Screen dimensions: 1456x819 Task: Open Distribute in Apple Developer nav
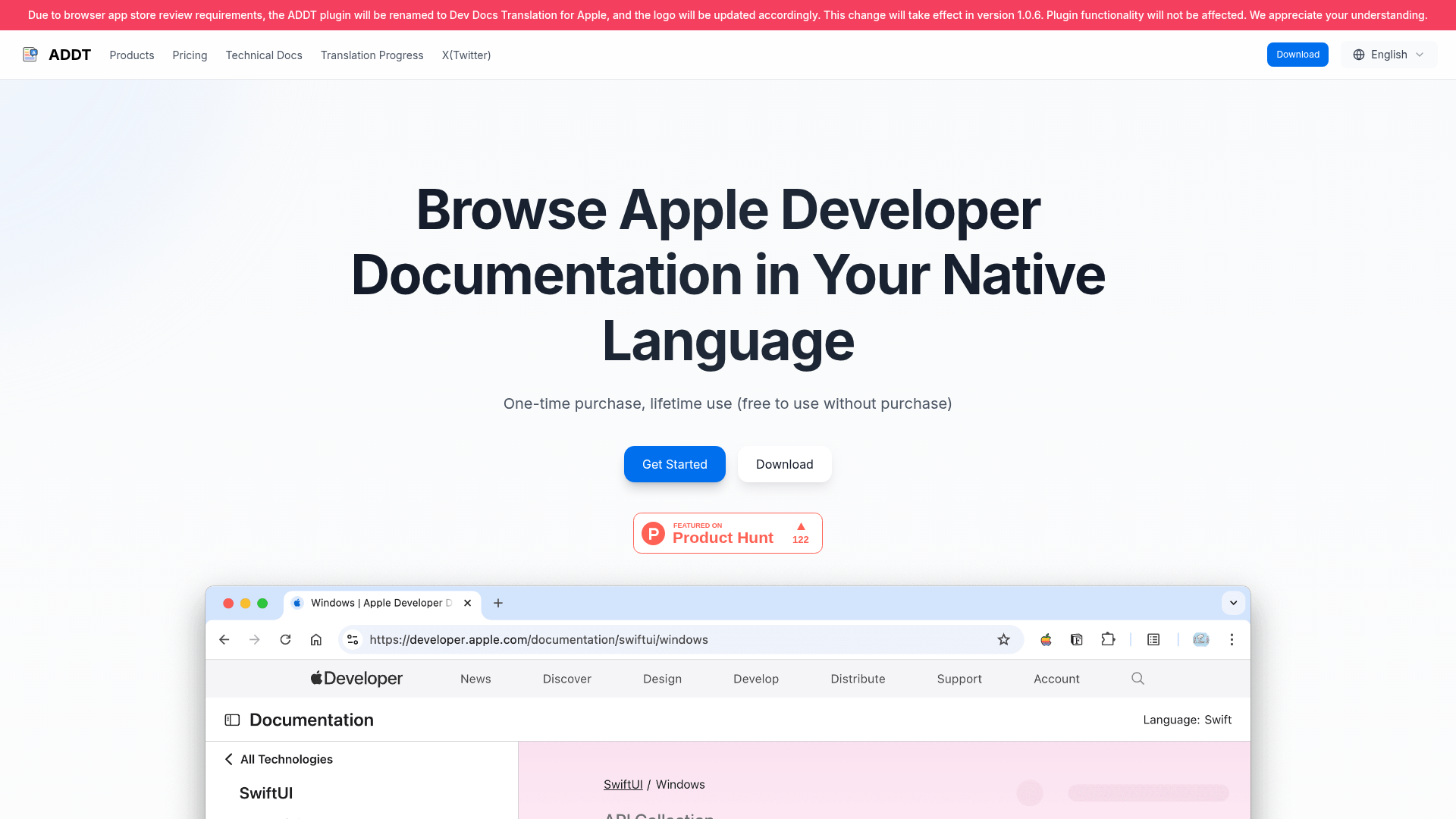point(858,679)
